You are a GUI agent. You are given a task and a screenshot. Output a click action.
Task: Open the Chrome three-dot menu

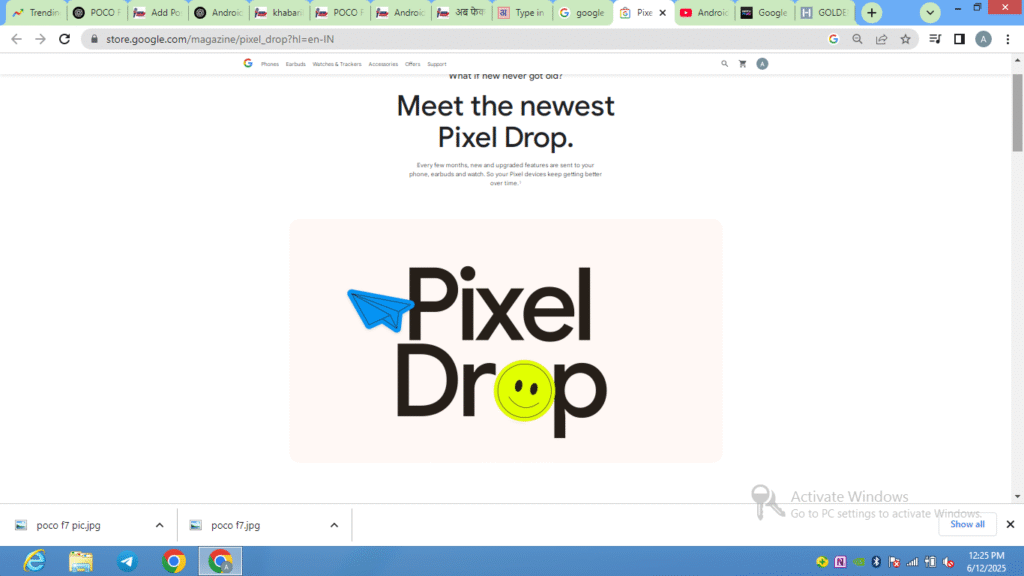(x=1008, y=39)
